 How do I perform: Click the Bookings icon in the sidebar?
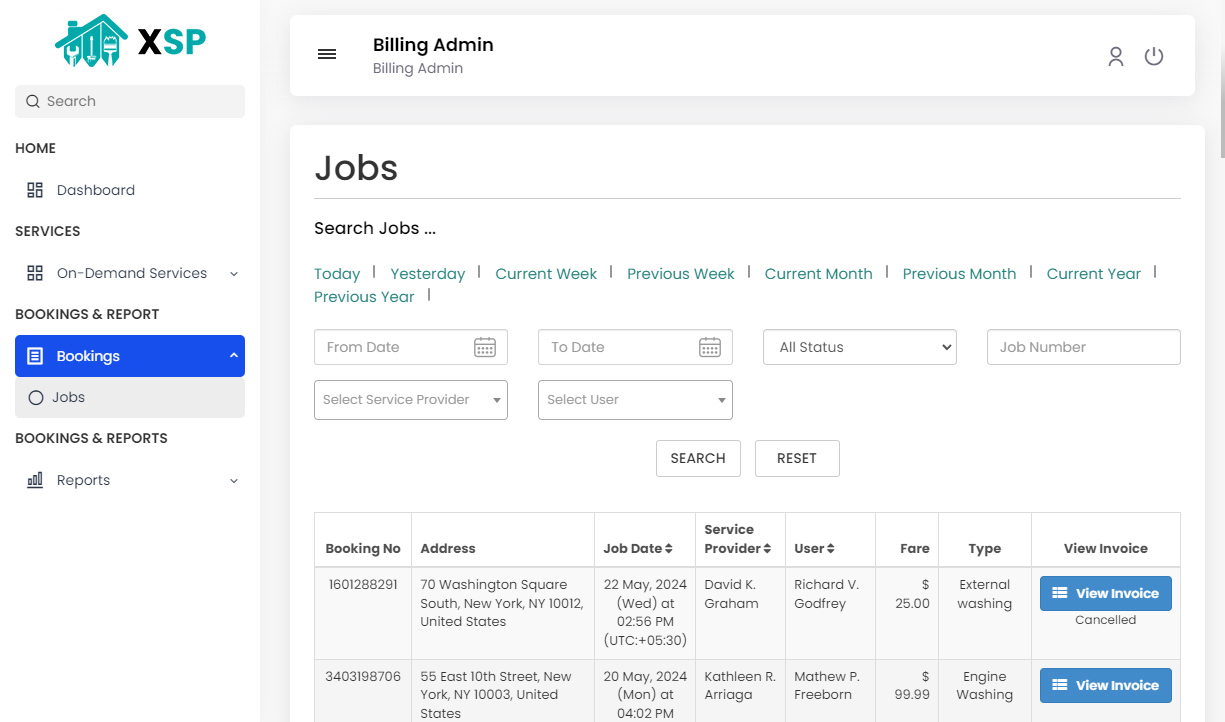pos(36,355)
